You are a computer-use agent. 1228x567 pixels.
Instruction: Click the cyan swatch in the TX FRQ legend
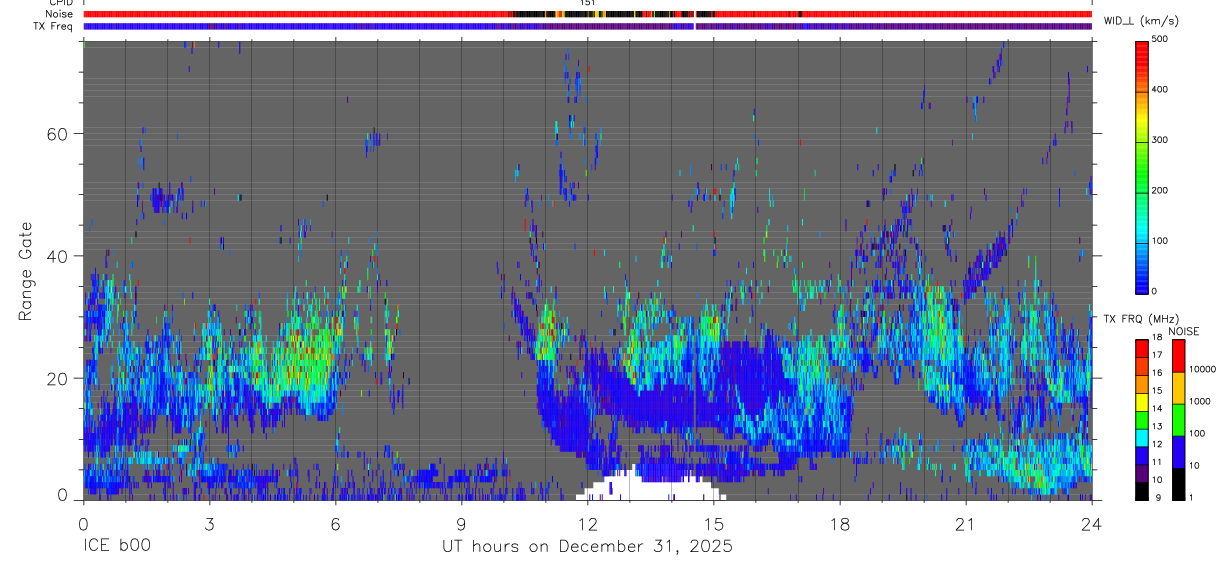point(1143,437)
